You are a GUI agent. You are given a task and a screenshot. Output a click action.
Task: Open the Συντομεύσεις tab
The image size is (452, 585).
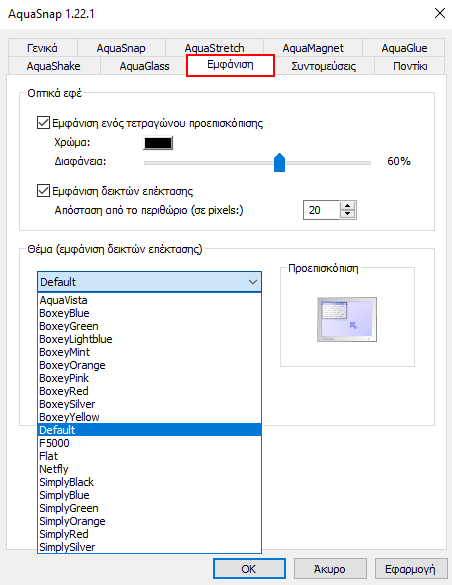point(324,66)
